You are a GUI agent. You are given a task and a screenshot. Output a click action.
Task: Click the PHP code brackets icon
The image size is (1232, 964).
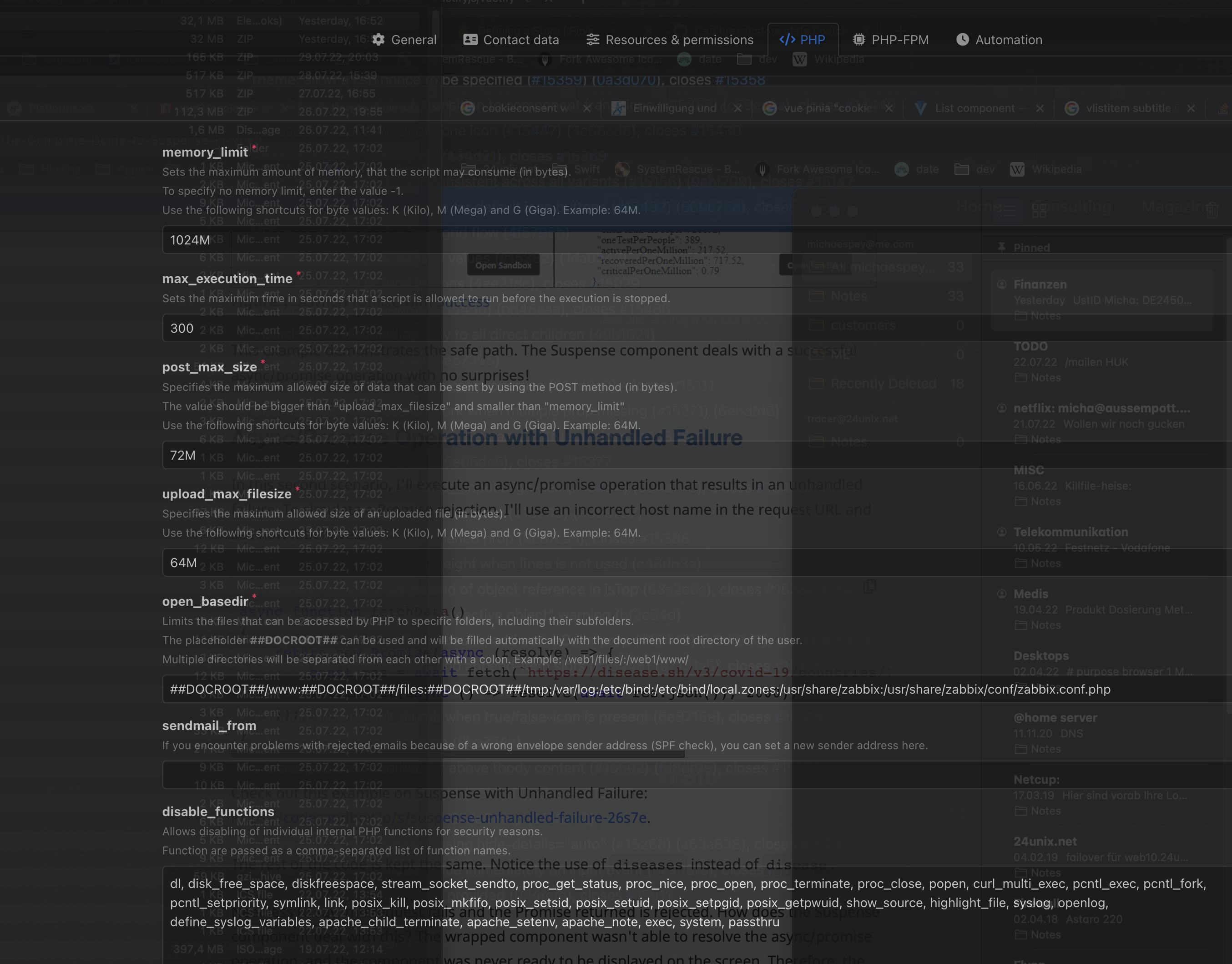[x=787, y=40]
